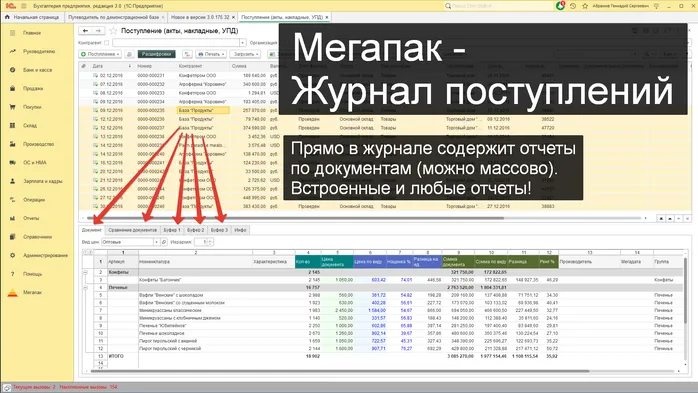This screenshot has height=393, width=698.
Task: Open the Отчеты section
Action: pyautogui.click(x=31, y=219)
